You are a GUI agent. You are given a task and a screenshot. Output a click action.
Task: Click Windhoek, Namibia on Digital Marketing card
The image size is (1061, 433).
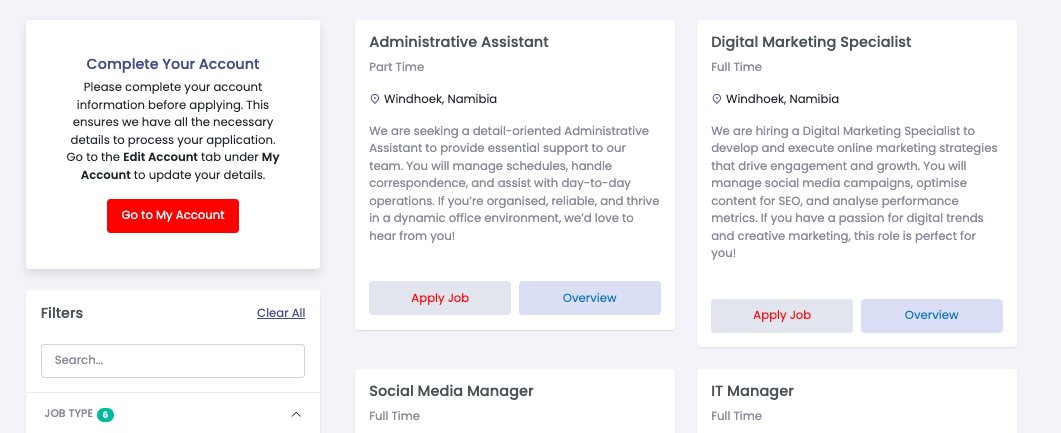(782, 99)
